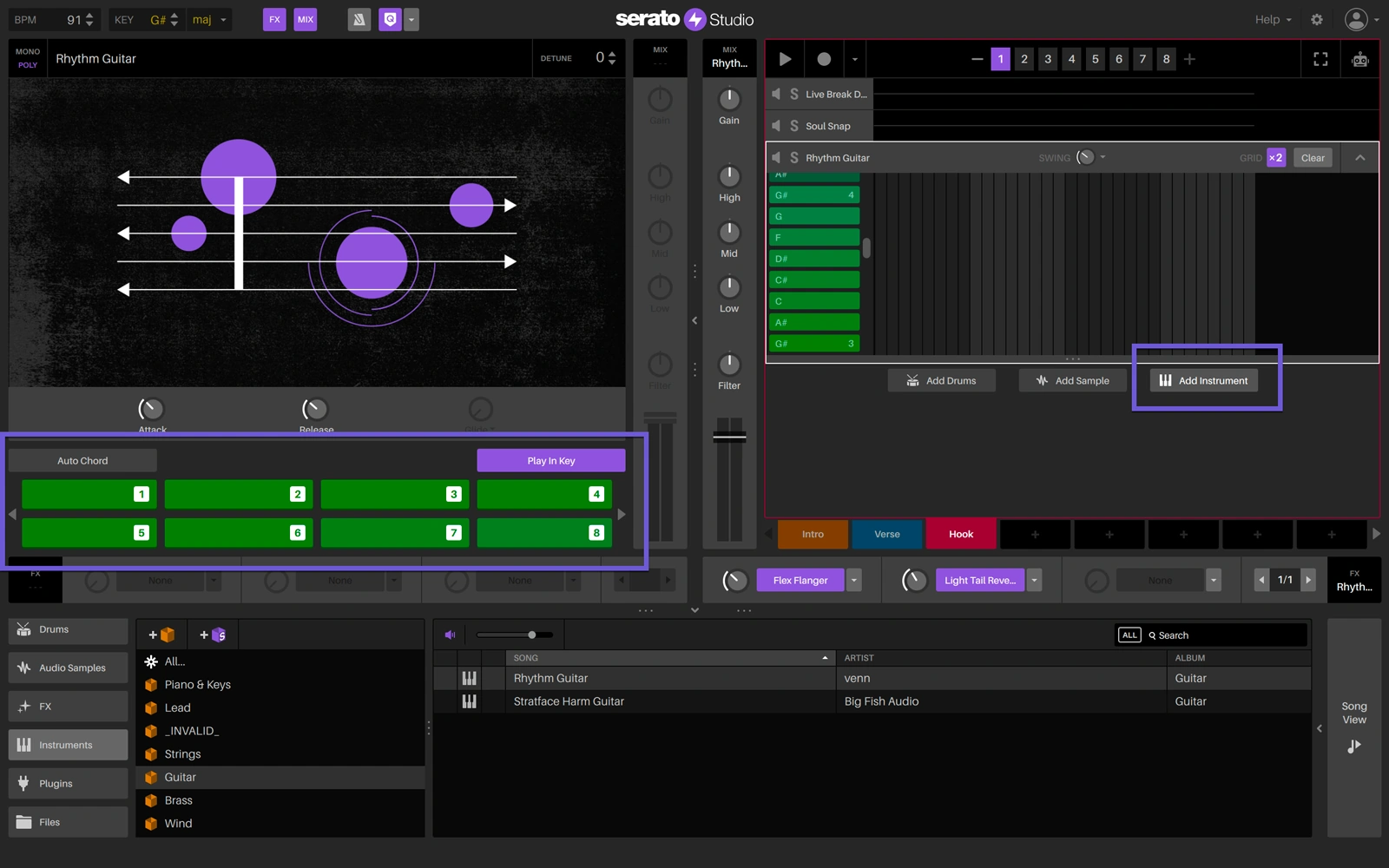Collapse the Rhythm Guitar deck

pos(1360,157)
